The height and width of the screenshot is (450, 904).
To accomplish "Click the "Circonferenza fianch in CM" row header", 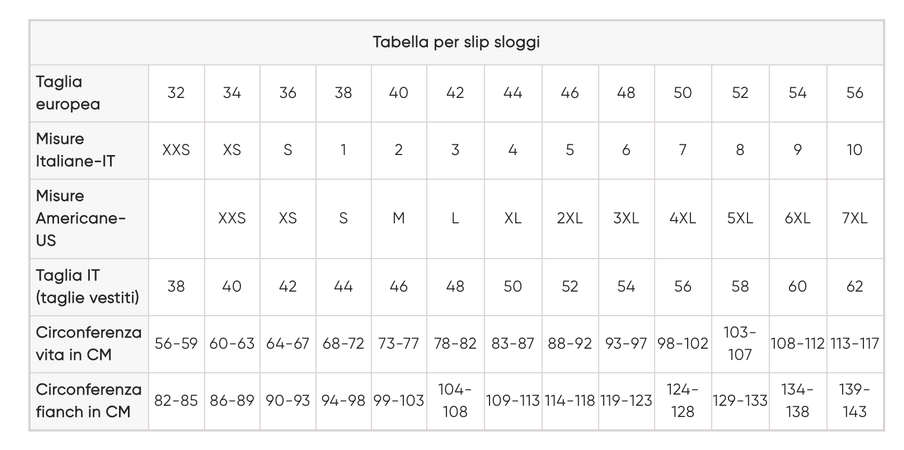I will 89,400.
